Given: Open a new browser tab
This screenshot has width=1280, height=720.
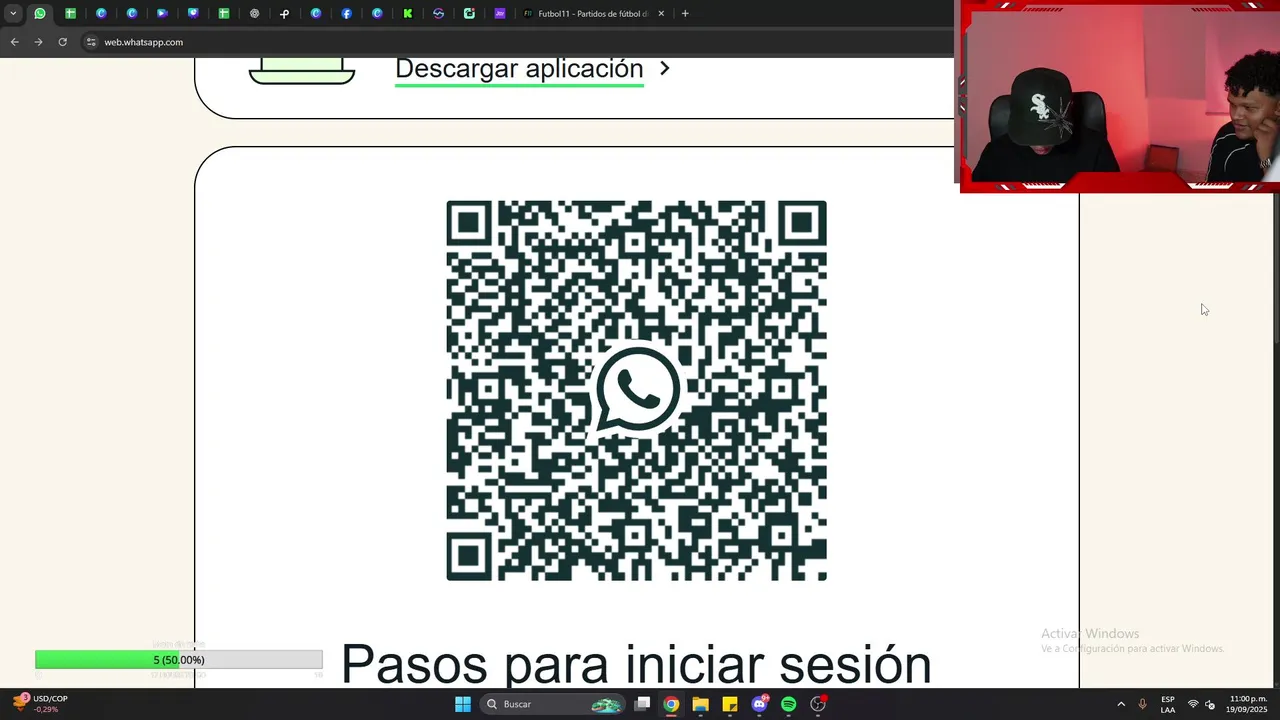Looking at the screenshot, I should [685, 14].
